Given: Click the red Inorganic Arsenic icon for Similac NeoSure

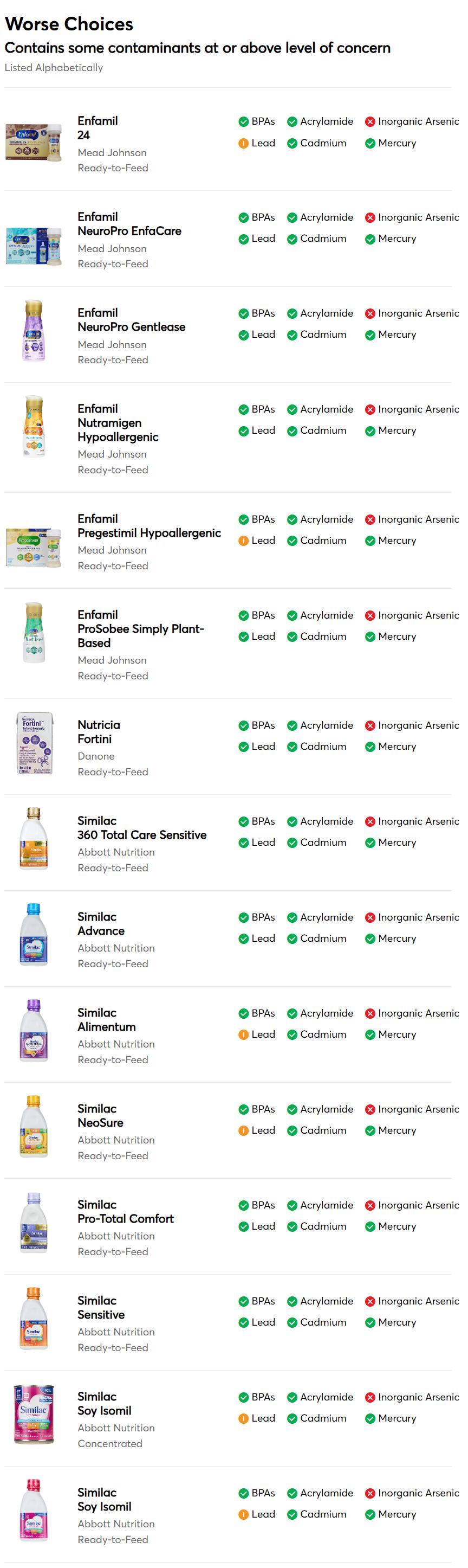Looking at the screenshot, I should pos(369,1109).
